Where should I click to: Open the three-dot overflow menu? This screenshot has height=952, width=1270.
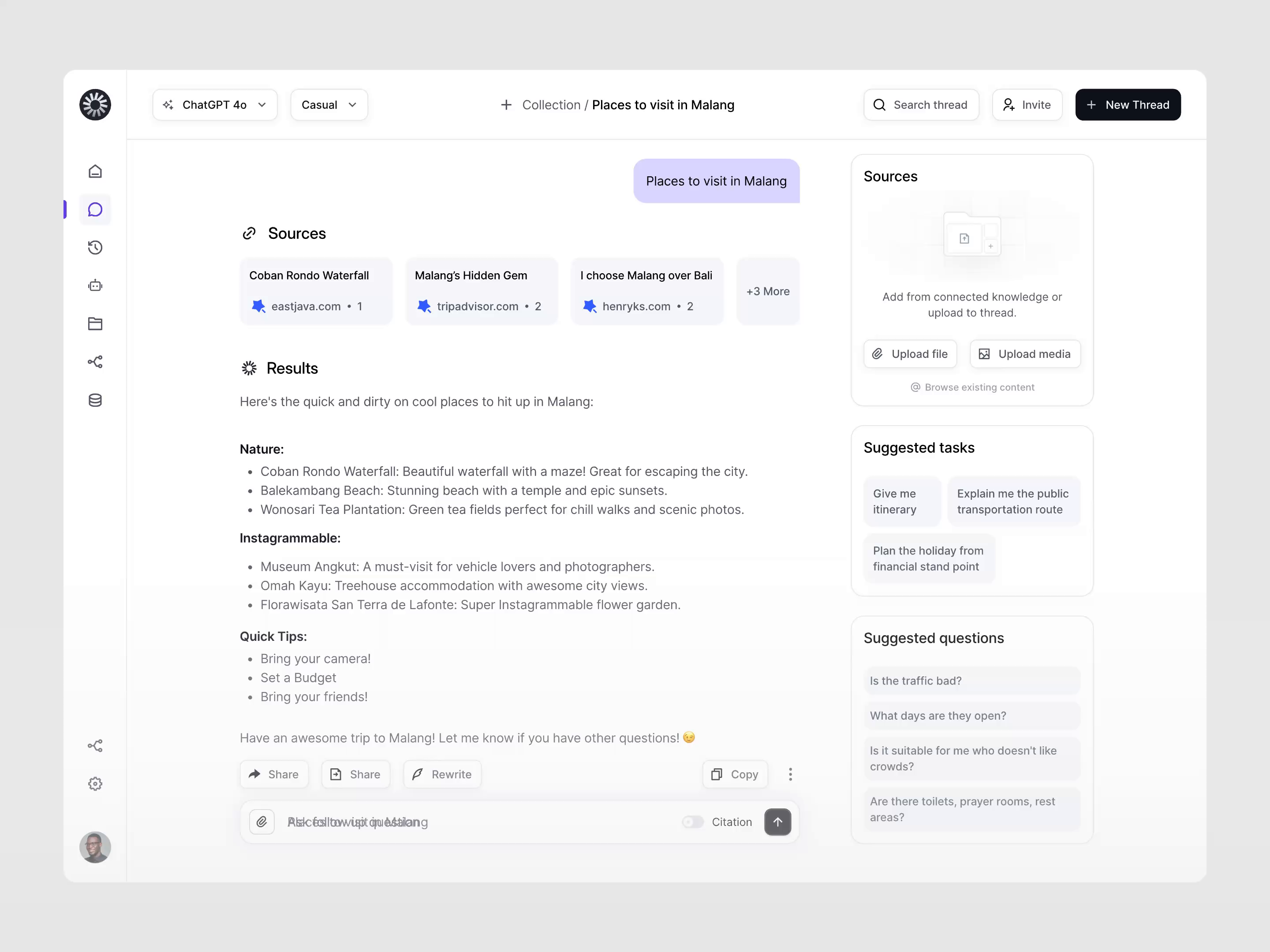coord(791,774)
